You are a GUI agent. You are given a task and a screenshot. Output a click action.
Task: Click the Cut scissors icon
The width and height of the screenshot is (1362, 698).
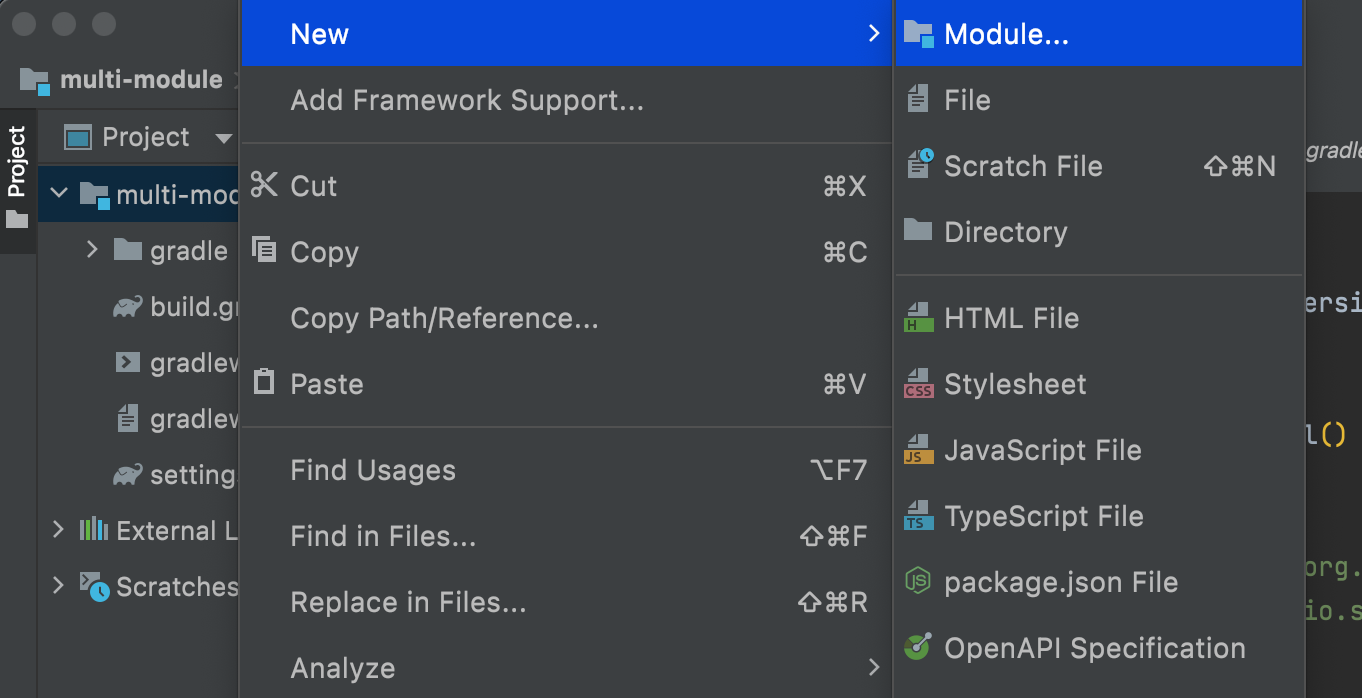coord(264,185)
